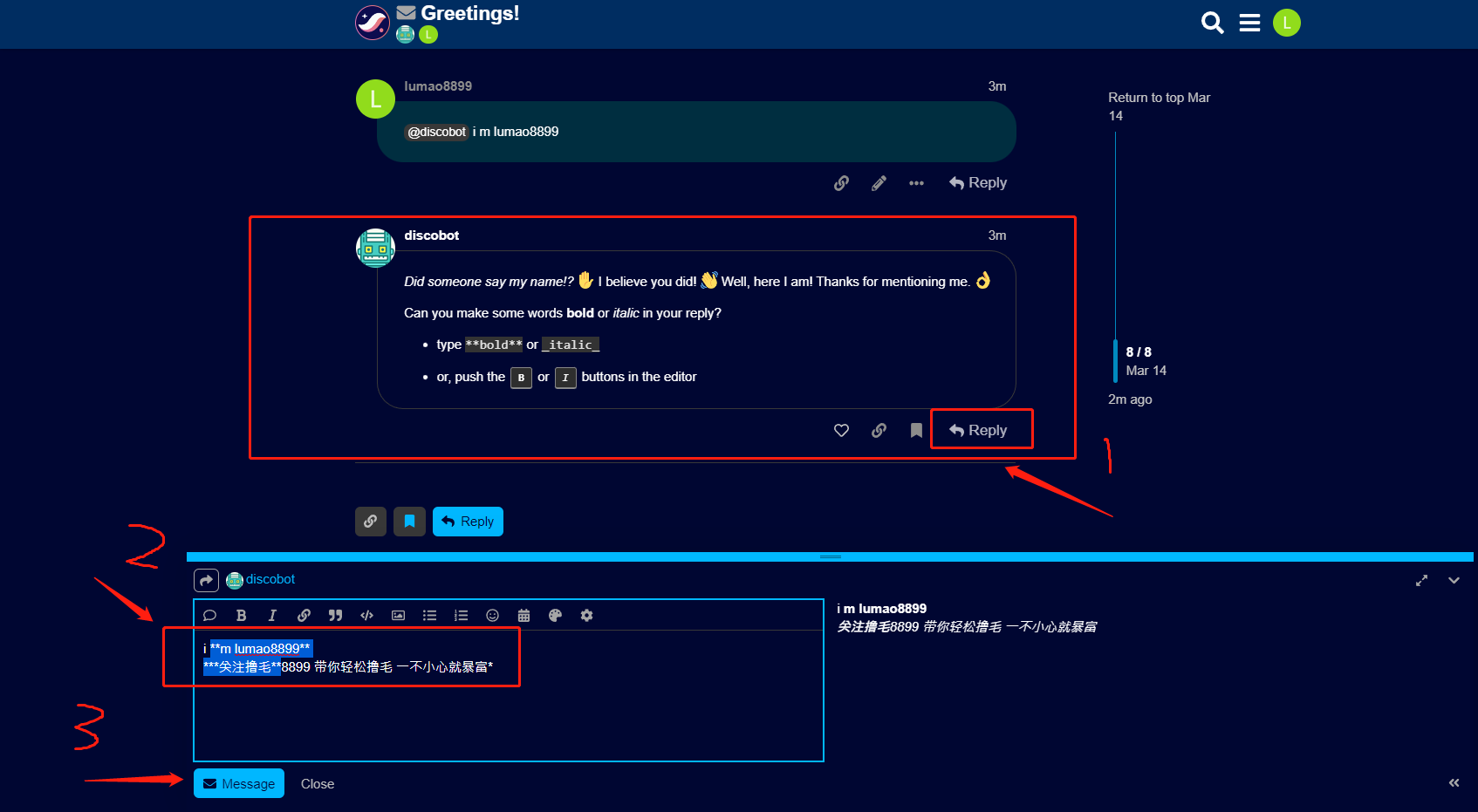Viewport: 1478px width, 812px height.
Task: Open the editor gear options menu
Action: click(586, 615)
